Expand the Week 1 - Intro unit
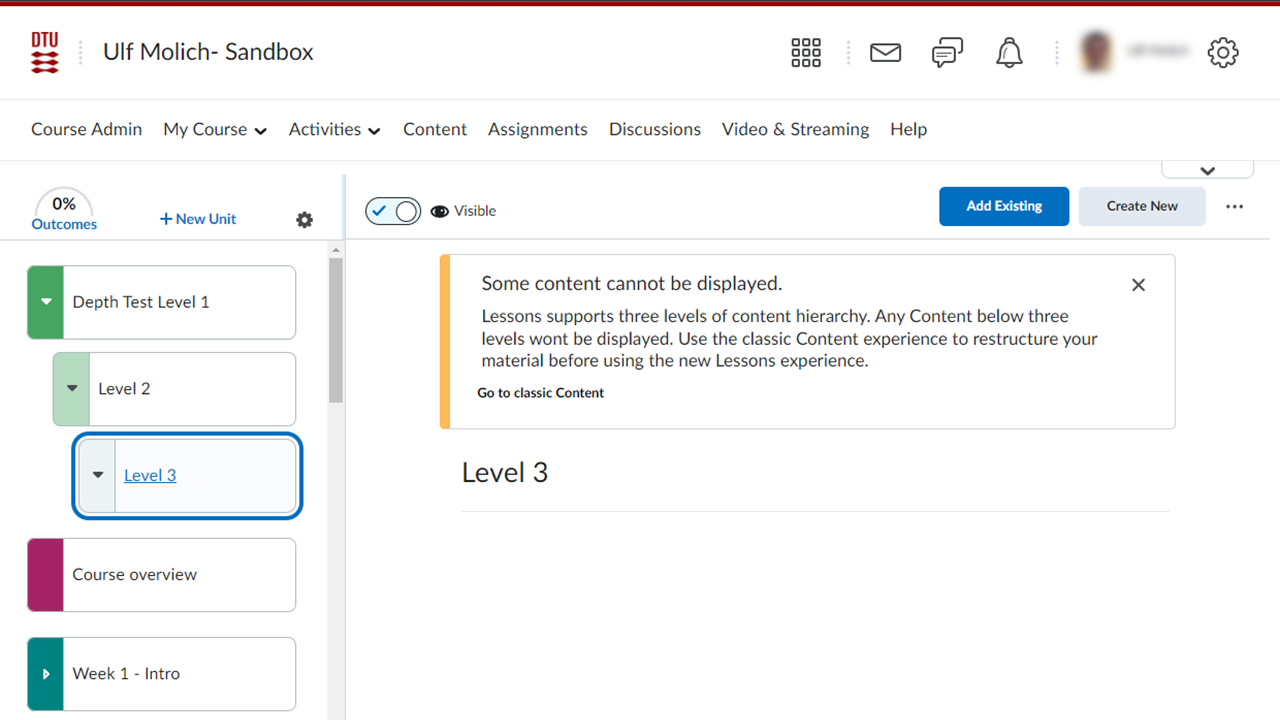 tap(45, 674)
